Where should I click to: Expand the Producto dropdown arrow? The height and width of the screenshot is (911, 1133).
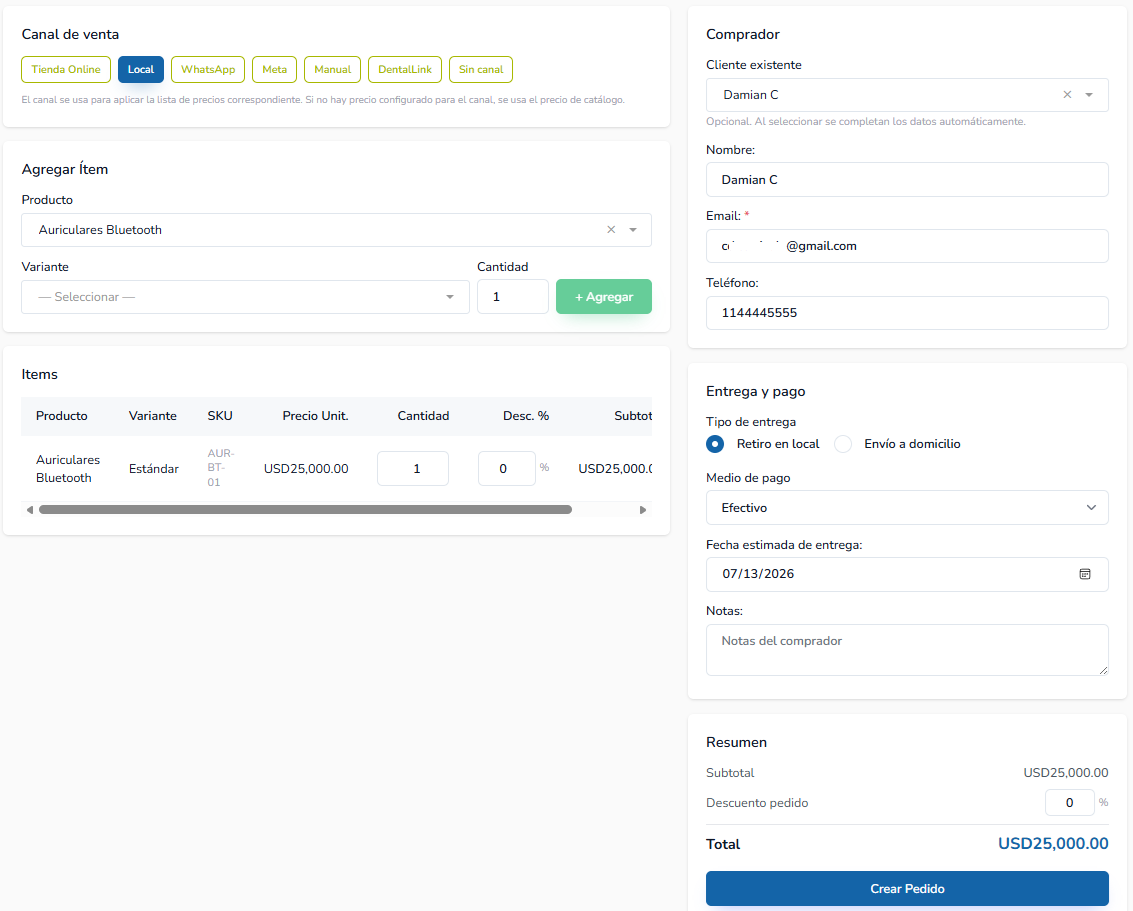[633, 230]
